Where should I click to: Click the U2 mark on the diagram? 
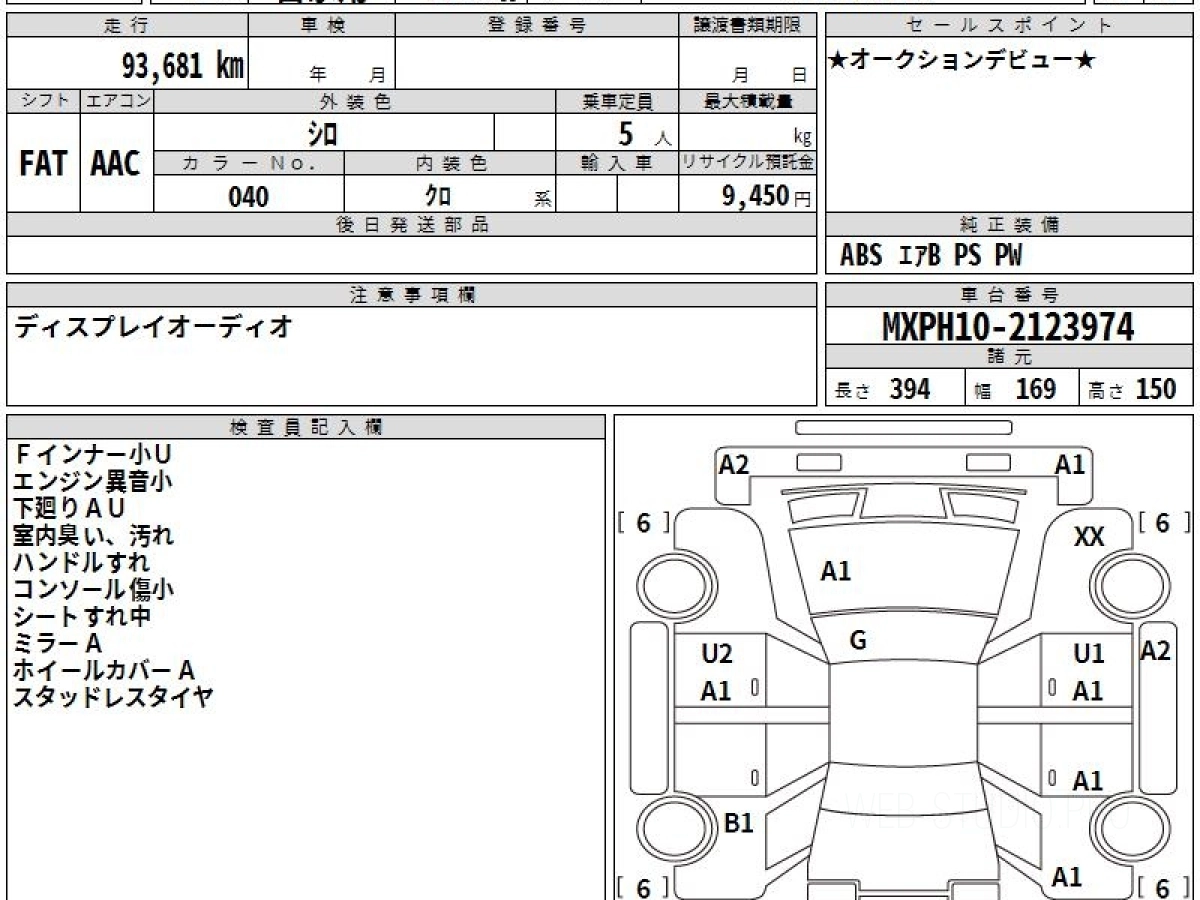pos(717,654)
